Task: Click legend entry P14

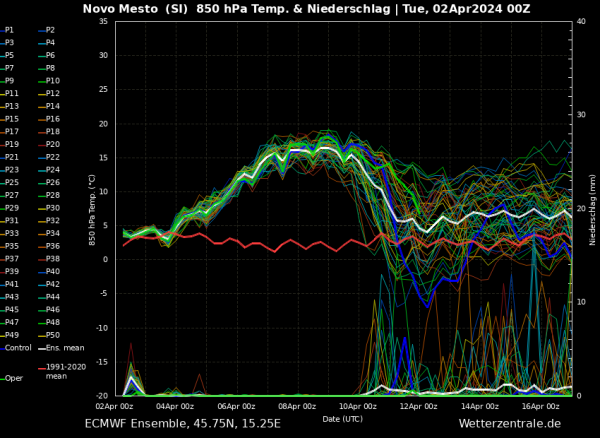Action: pos(49,106)
